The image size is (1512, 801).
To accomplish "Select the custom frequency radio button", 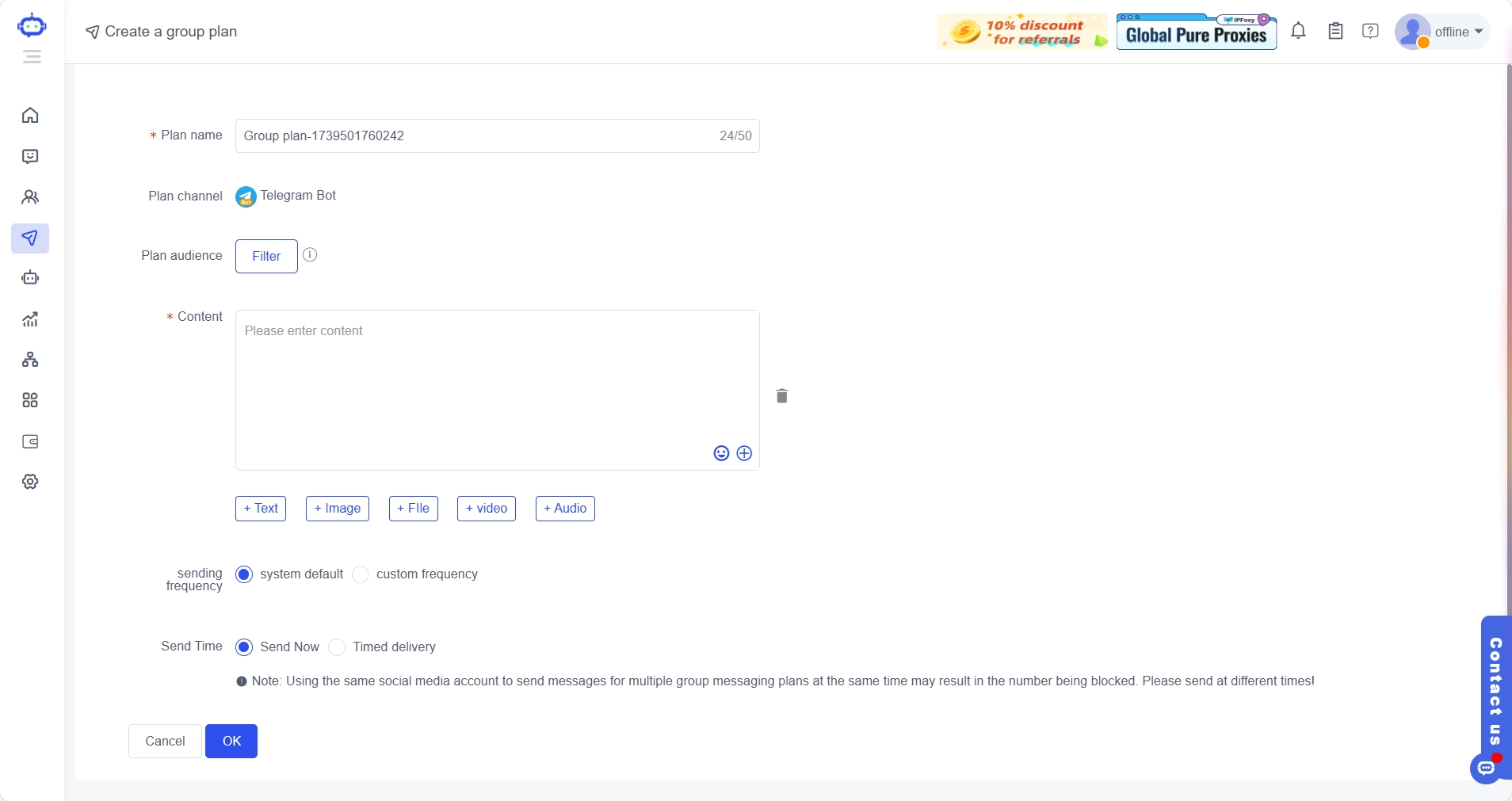I will pyautogui.click(x=359, y=574).
